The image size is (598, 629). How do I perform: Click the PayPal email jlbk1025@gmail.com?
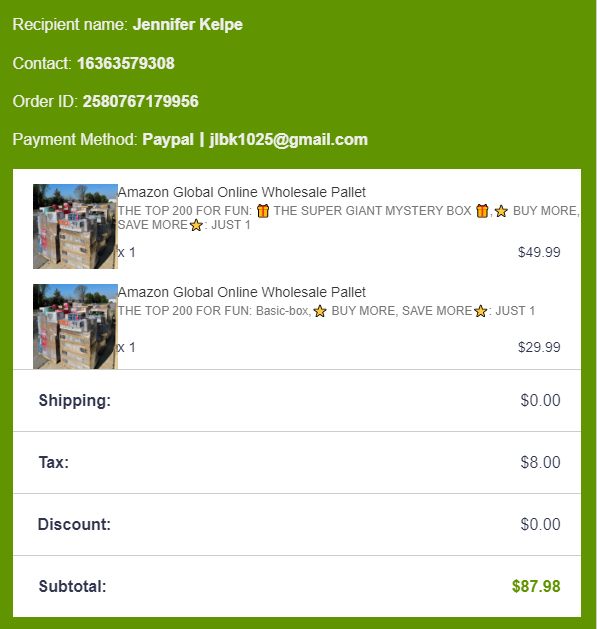(288, 140)
